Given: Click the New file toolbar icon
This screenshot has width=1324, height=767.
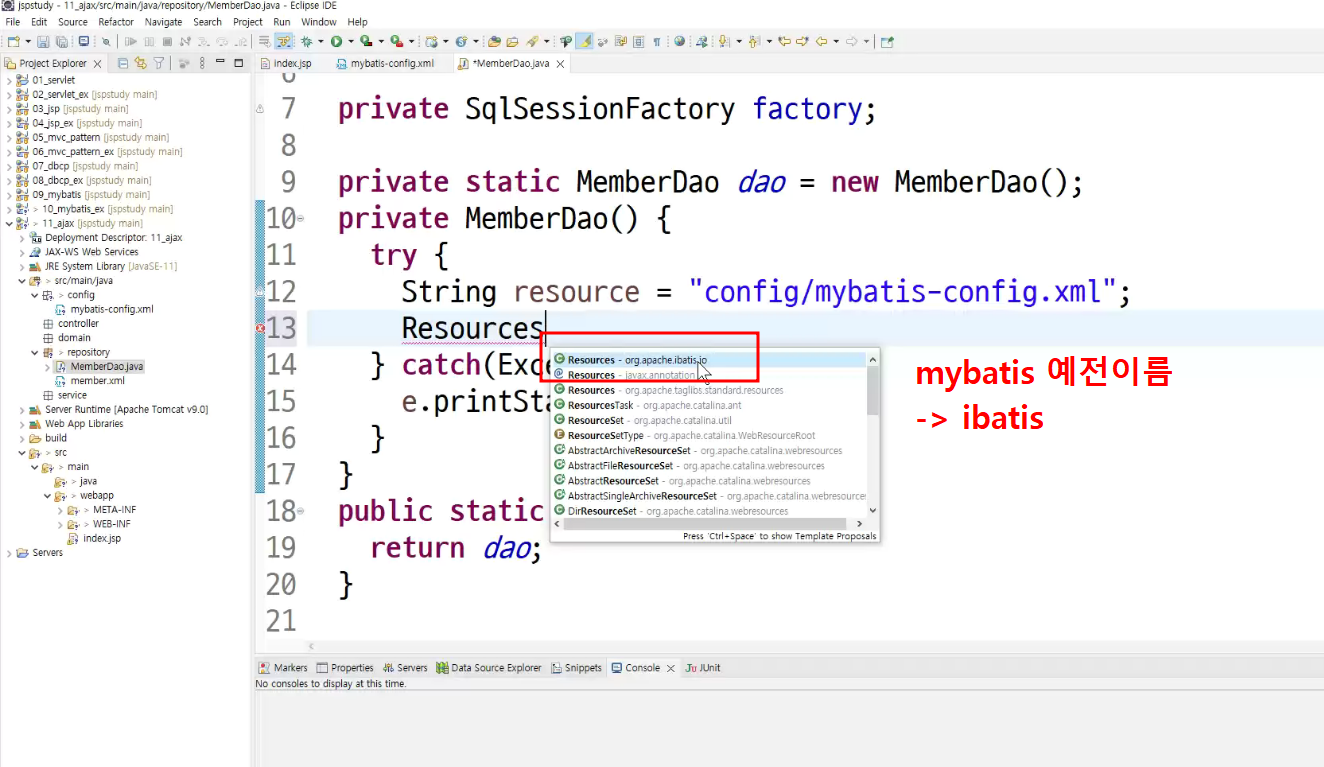Looking at the screenshot, I should pyautogui.click(x=13, y=41).
